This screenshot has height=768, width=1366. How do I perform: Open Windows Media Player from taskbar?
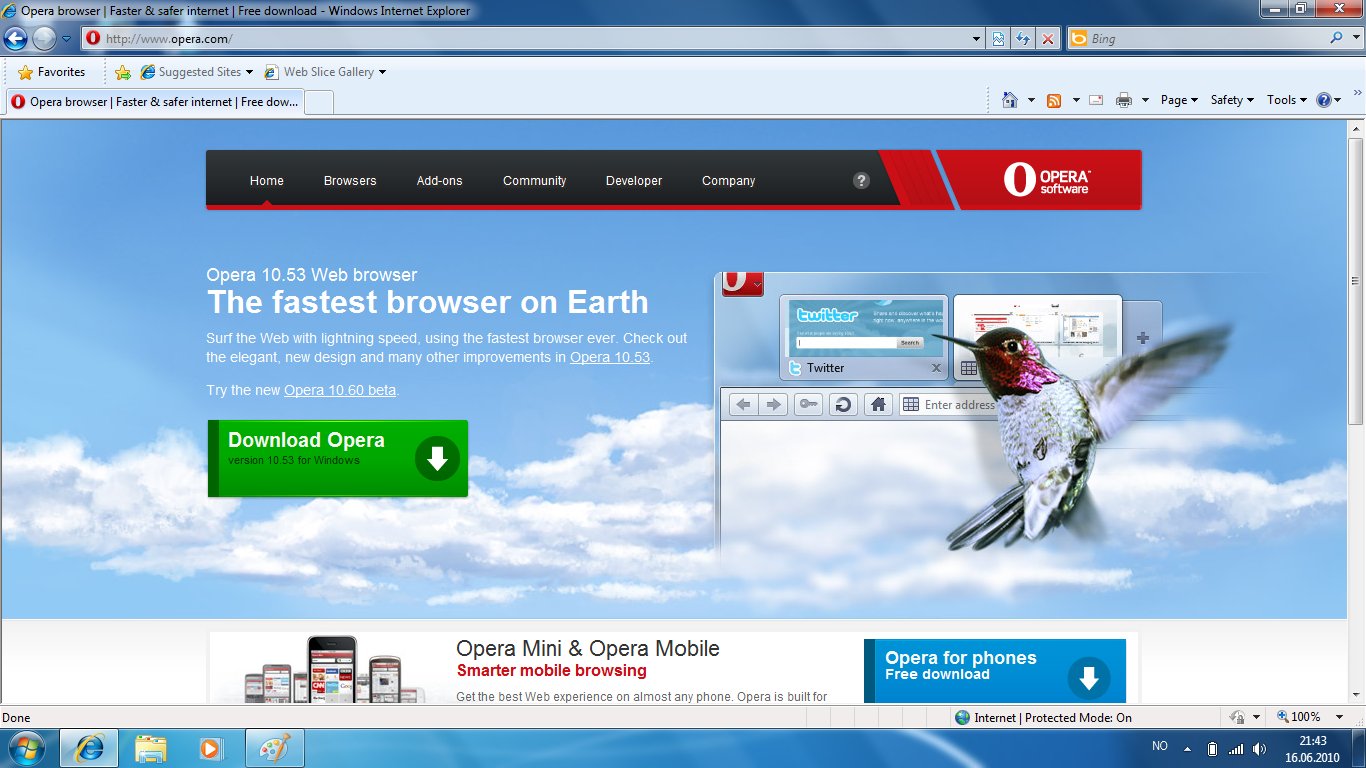pyautogui.click(x=213, y=748)
